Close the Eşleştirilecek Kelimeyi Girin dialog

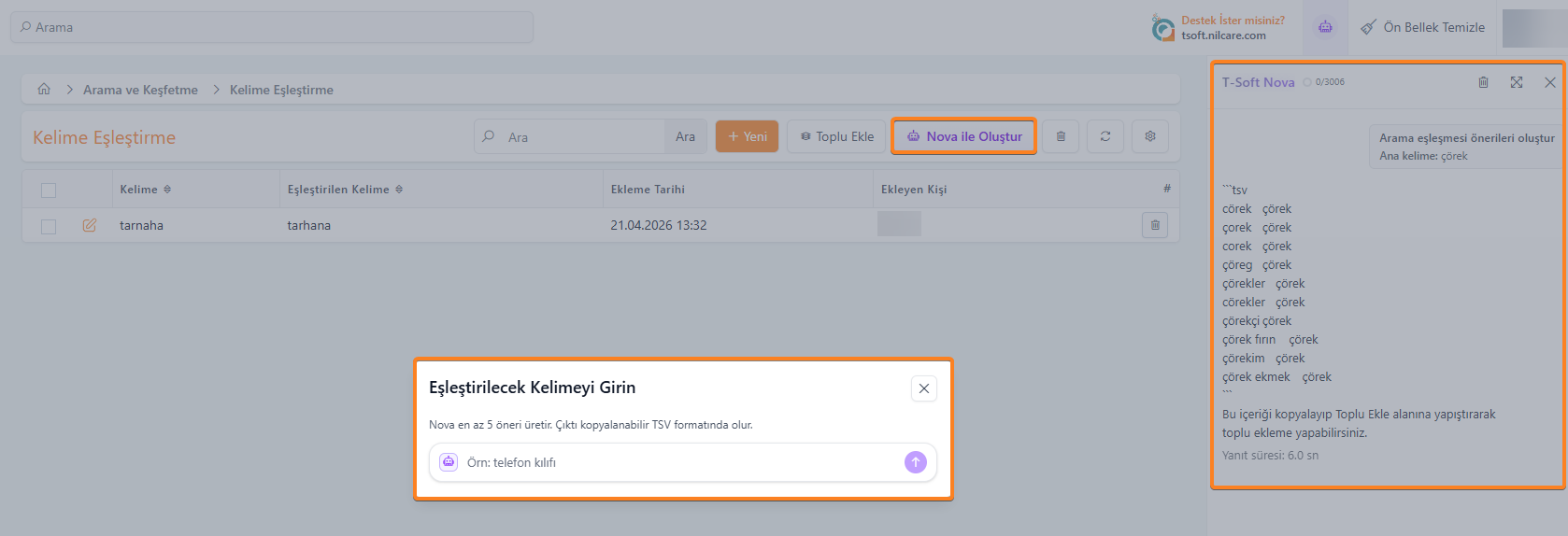pyautogui.click(x=924, y=388)
